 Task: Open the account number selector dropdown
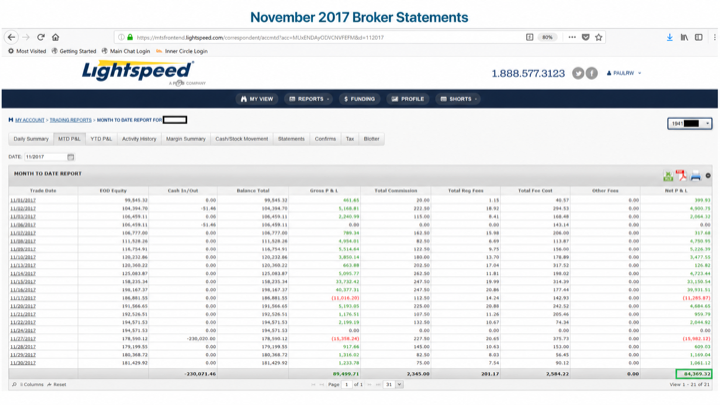[x=690, y=124]
